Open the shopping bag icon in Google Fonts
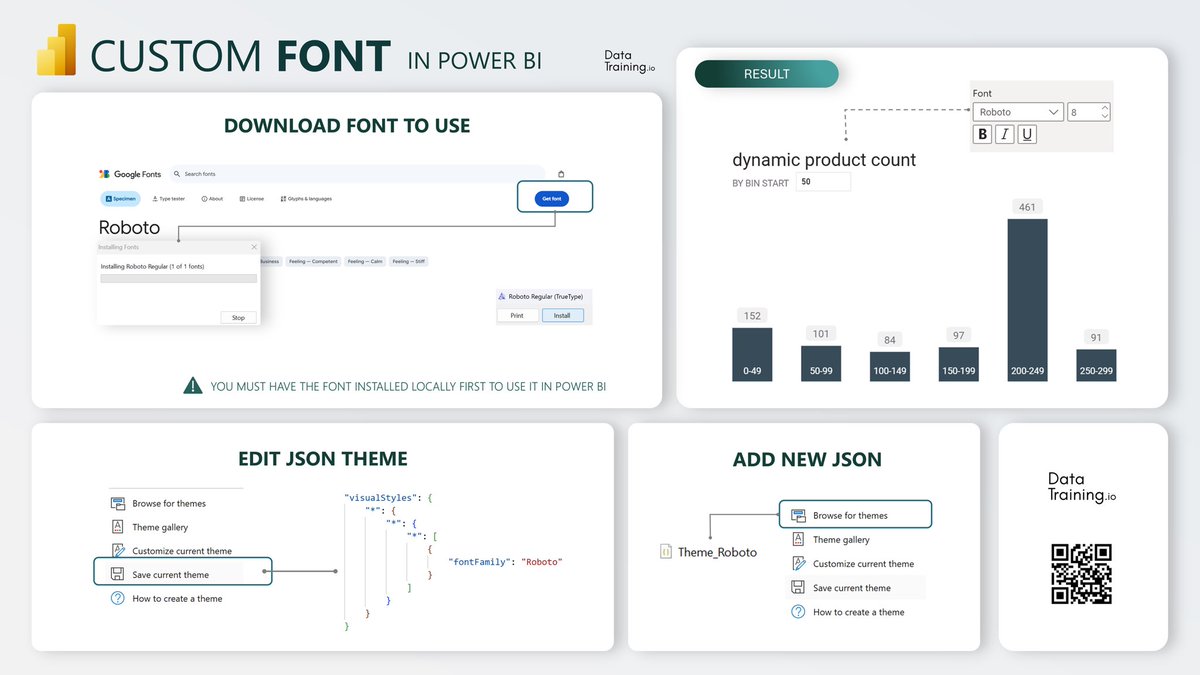This screenshot has height=675, width=1200. click(561, 174)
